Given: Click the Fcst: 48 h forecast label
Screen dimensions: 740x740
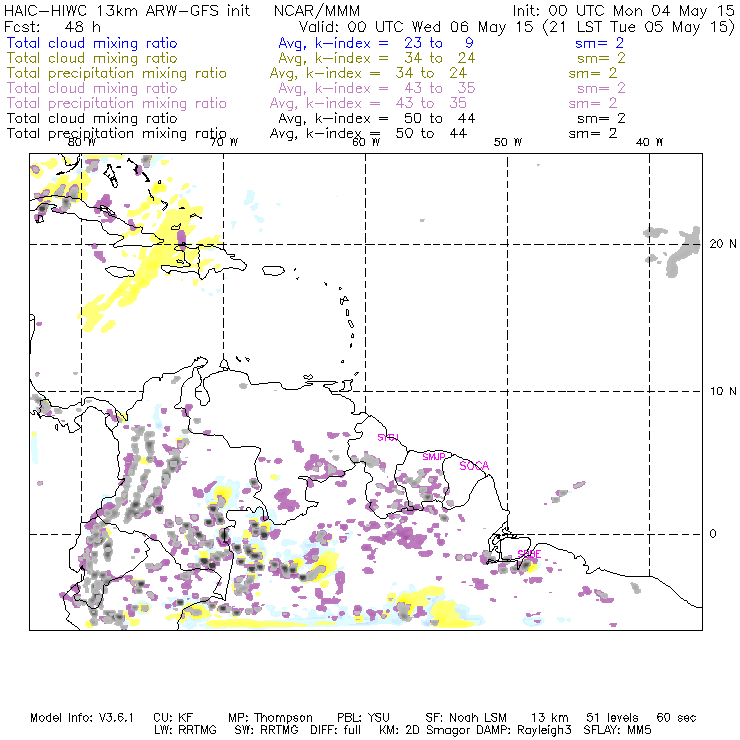Looking at the screenshot, I should 52,26.
